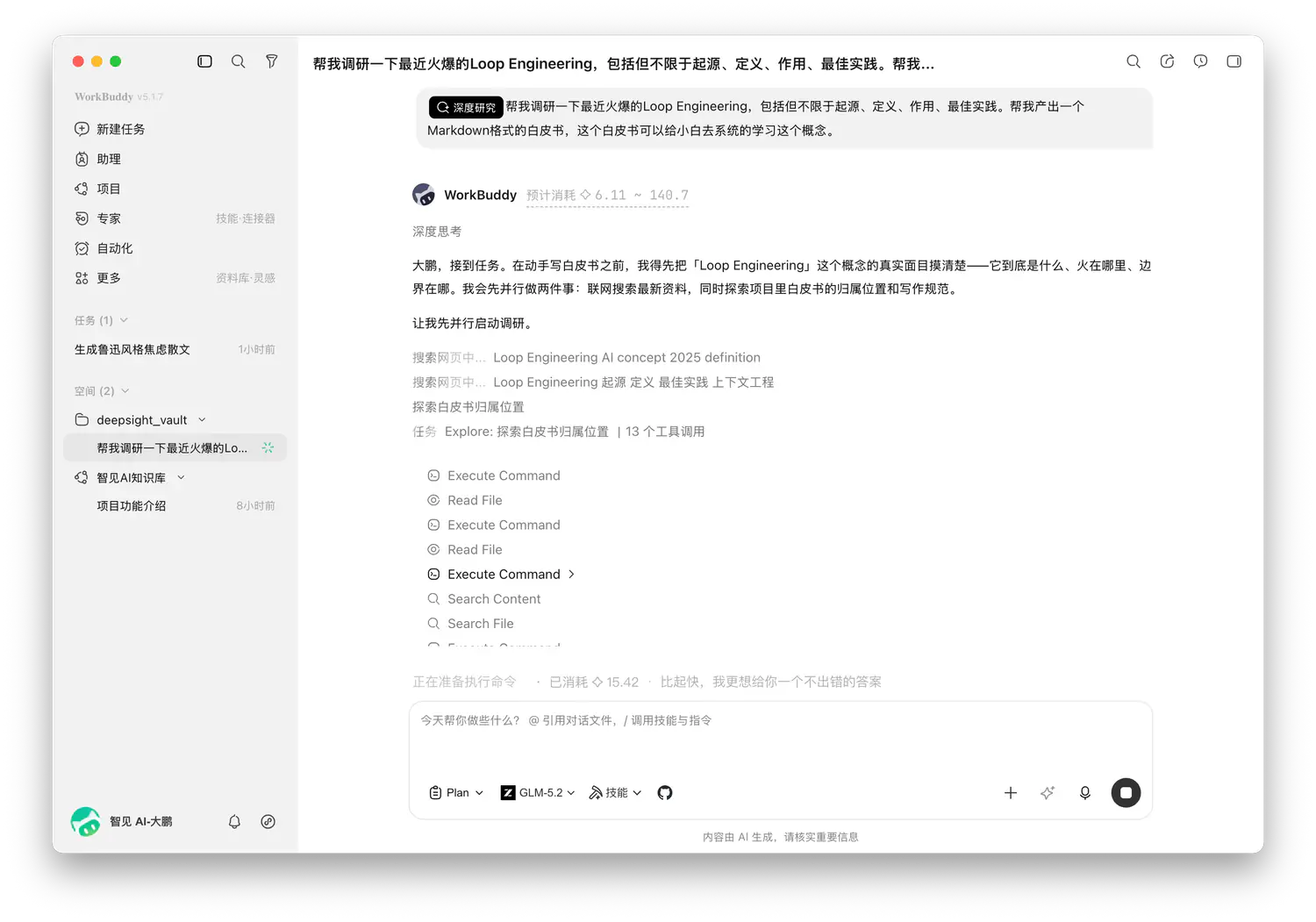Open notifications bell icon
This screenshot has width=1316, height=922.
[234, 822]
